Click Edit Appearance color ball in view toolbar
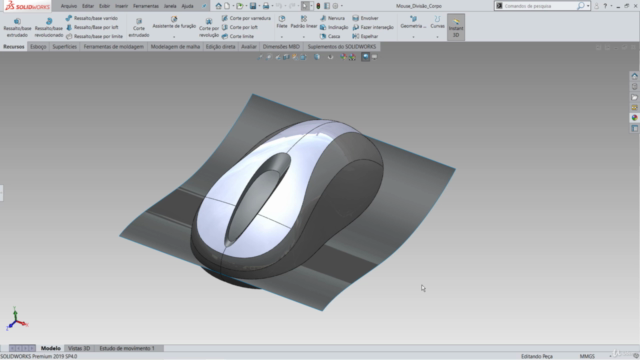This screenshot has height=360, width=640. [x=343, y=57]
